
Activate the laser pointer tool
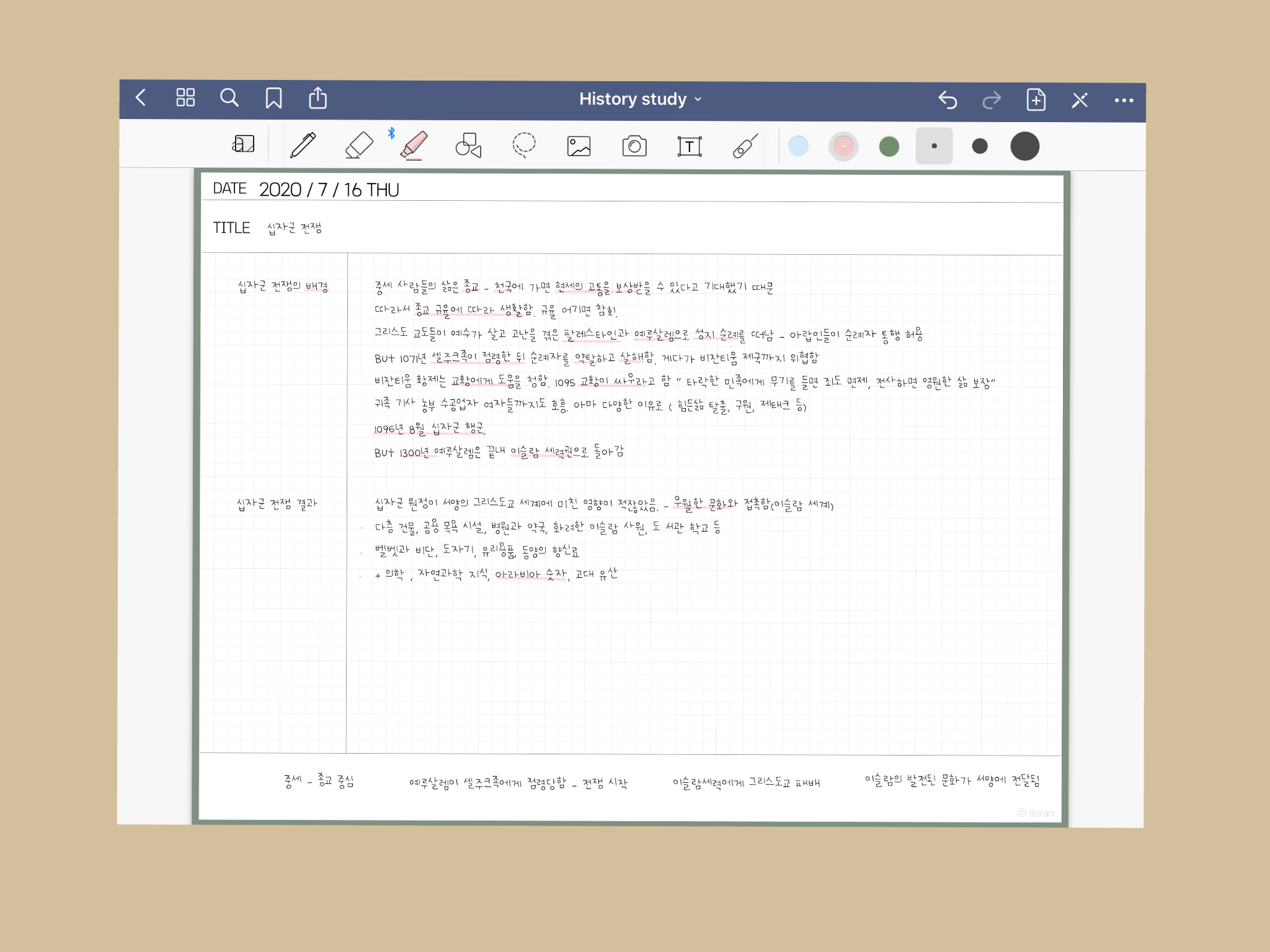point(745,146)
